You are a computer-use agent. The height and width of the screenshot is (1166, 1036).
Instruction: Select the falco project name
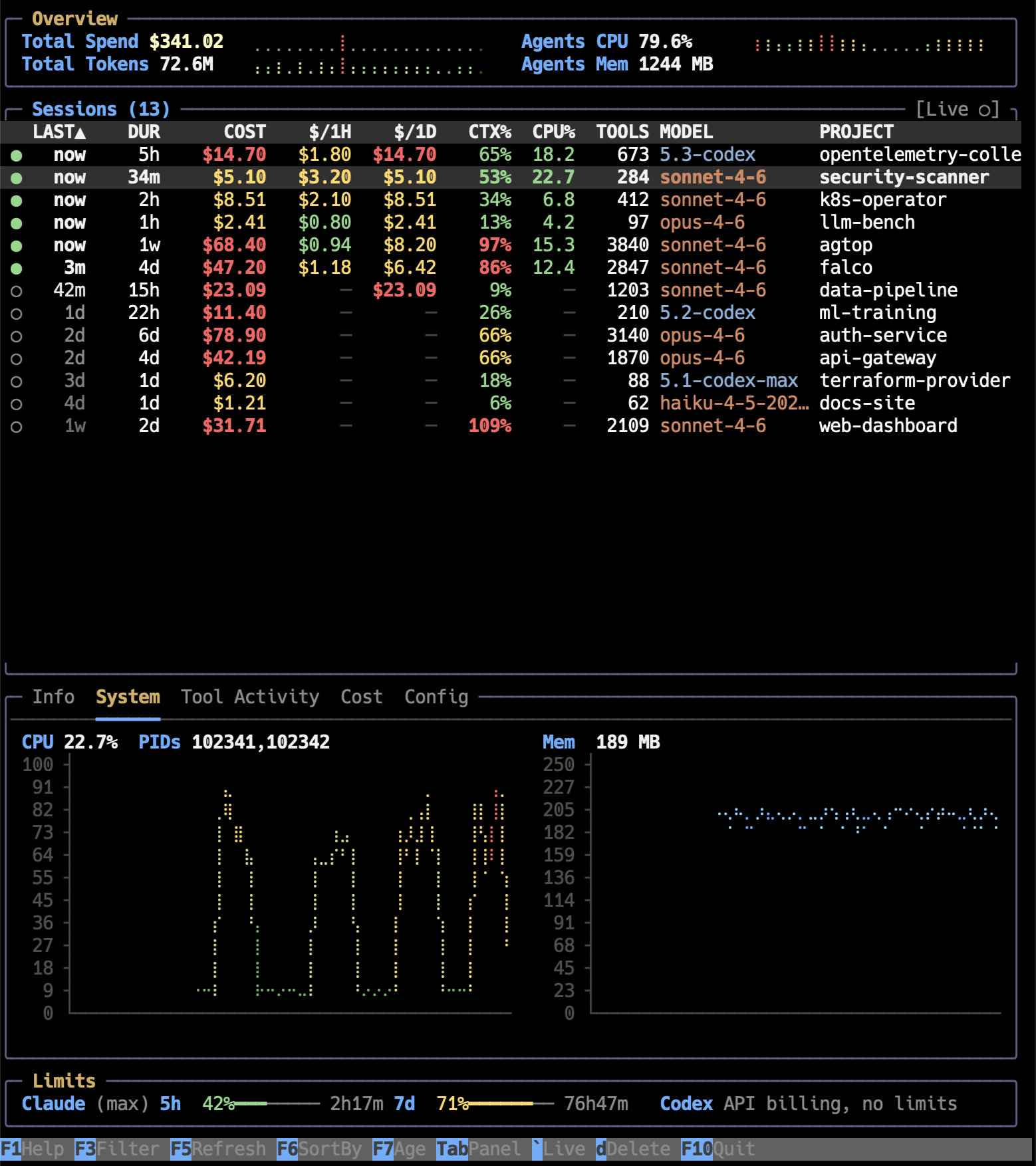coord(846,268)
